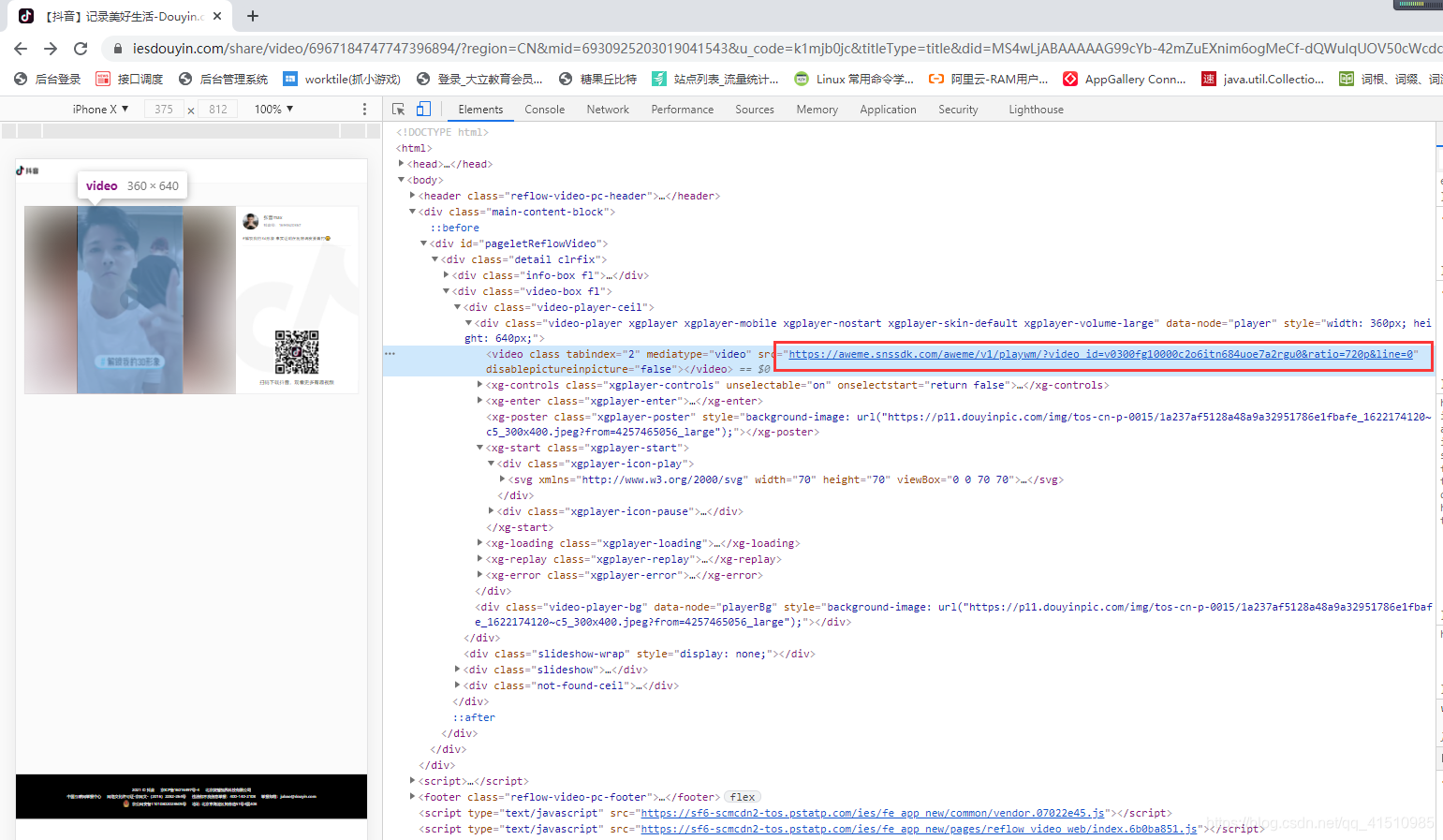Open the 后台登录 bookmark
Image resolution: width=1443 pixels, height=840 pixels.
(48, 80)
